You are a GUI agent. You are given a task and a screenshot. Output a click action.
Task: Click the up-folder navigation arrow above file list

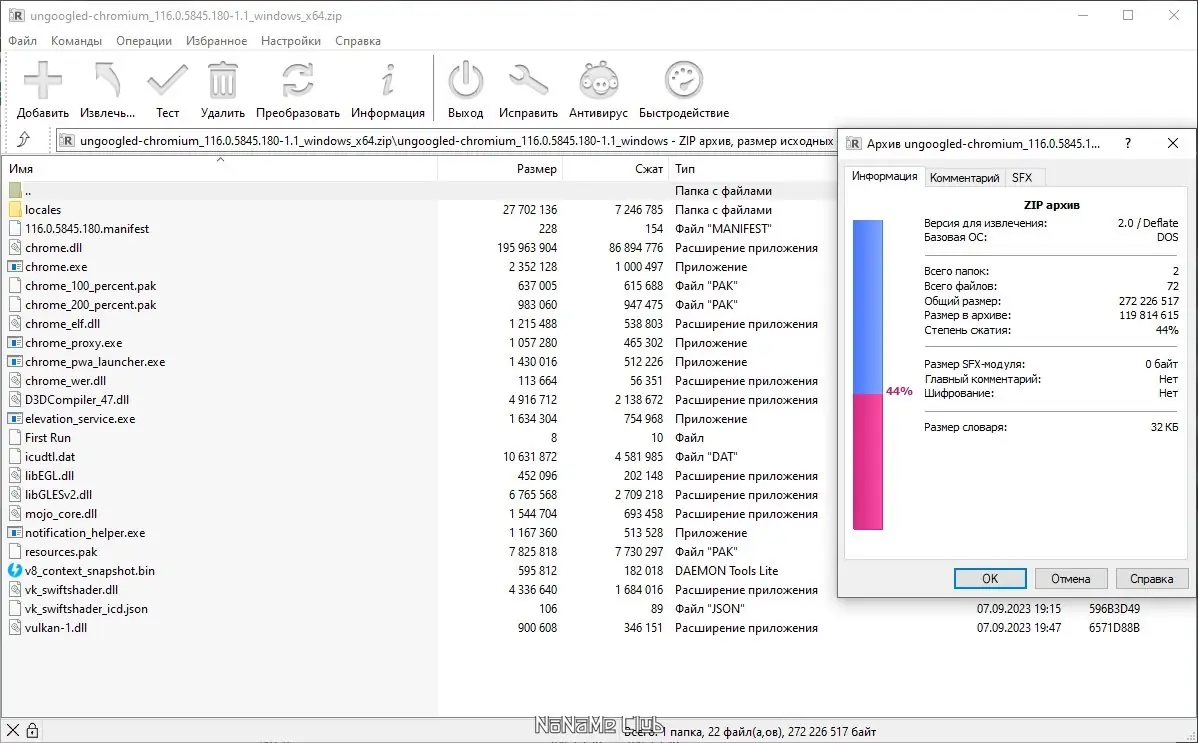coord(22,140)
